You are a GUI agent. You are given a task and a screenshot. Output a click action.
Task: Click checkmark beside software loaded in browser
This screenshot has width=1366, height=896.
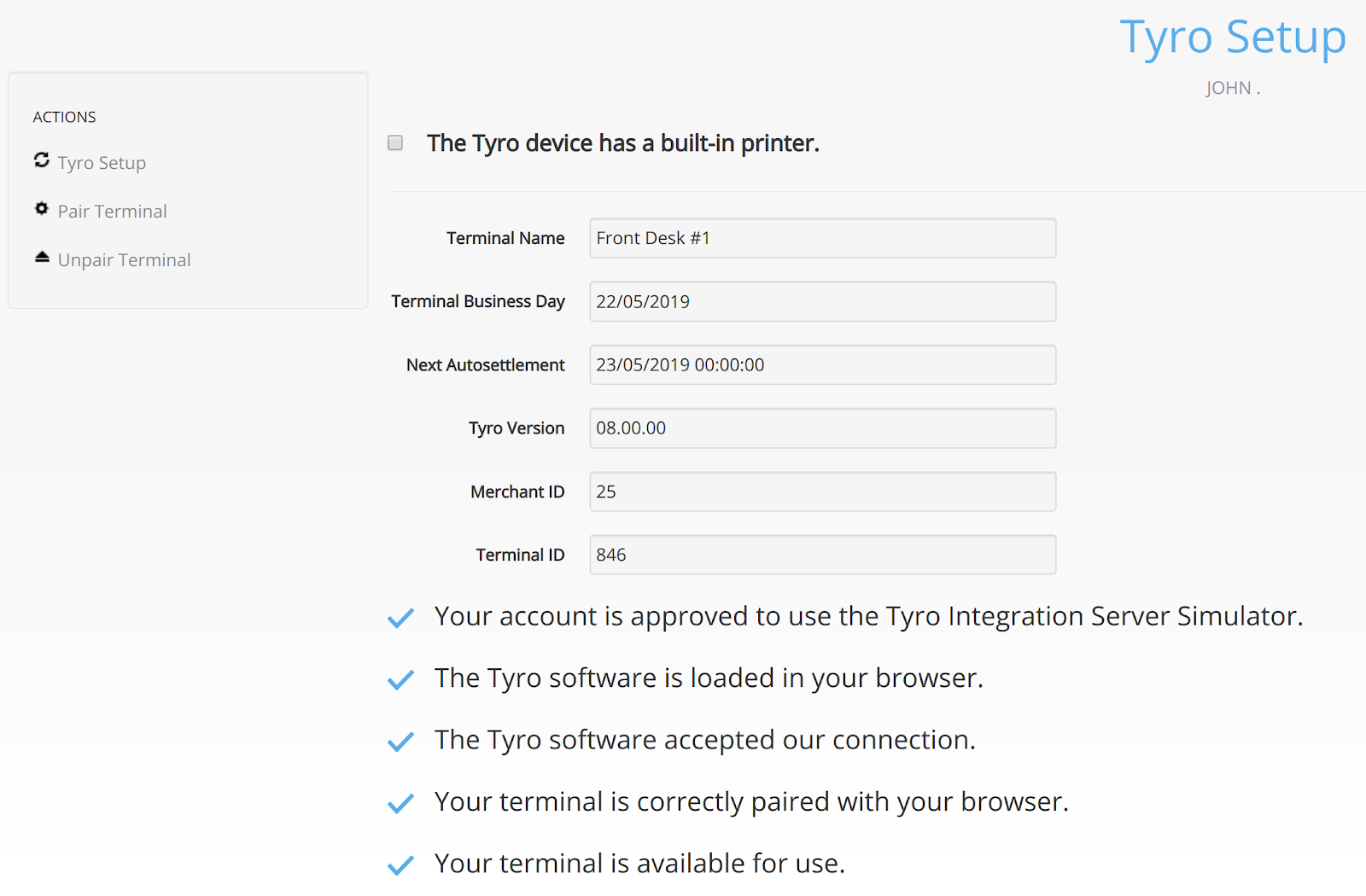coord(400,680)
